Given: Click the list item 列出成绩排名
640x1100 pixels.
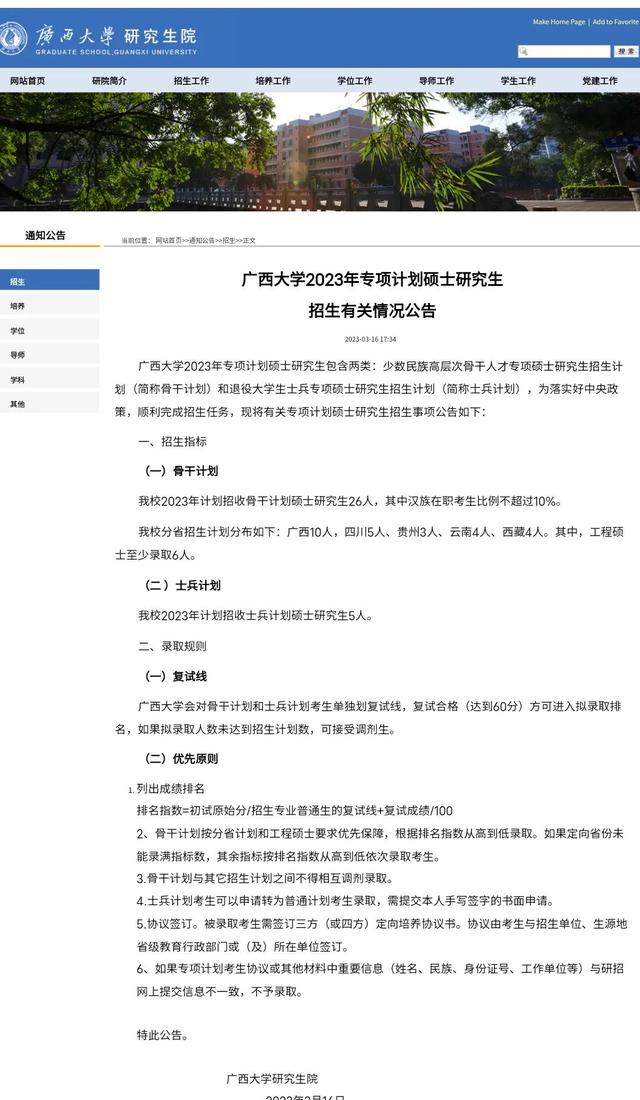Looking at the screenshot, I should (x=171, y=789).
